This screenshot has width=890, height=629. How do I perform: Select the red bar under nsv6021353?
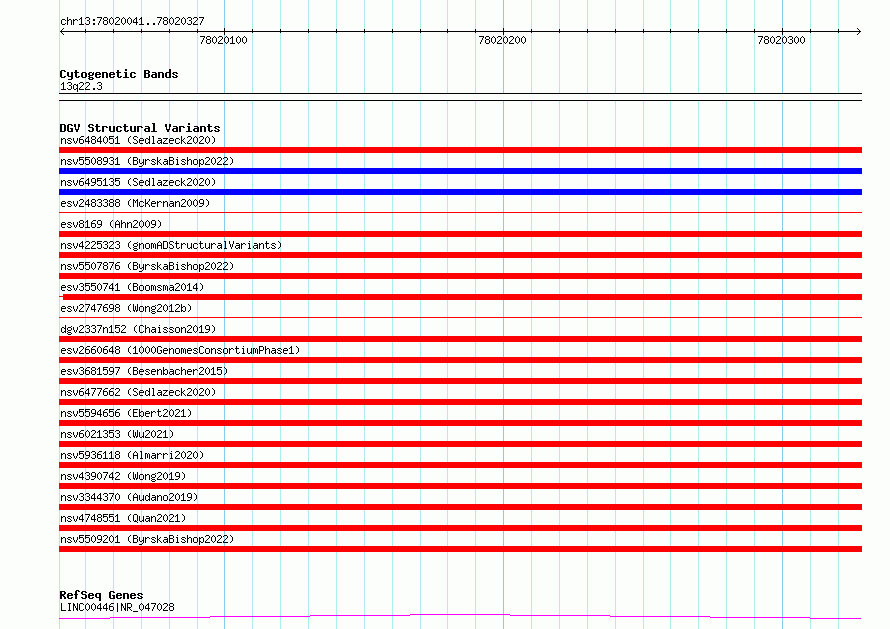460,444
